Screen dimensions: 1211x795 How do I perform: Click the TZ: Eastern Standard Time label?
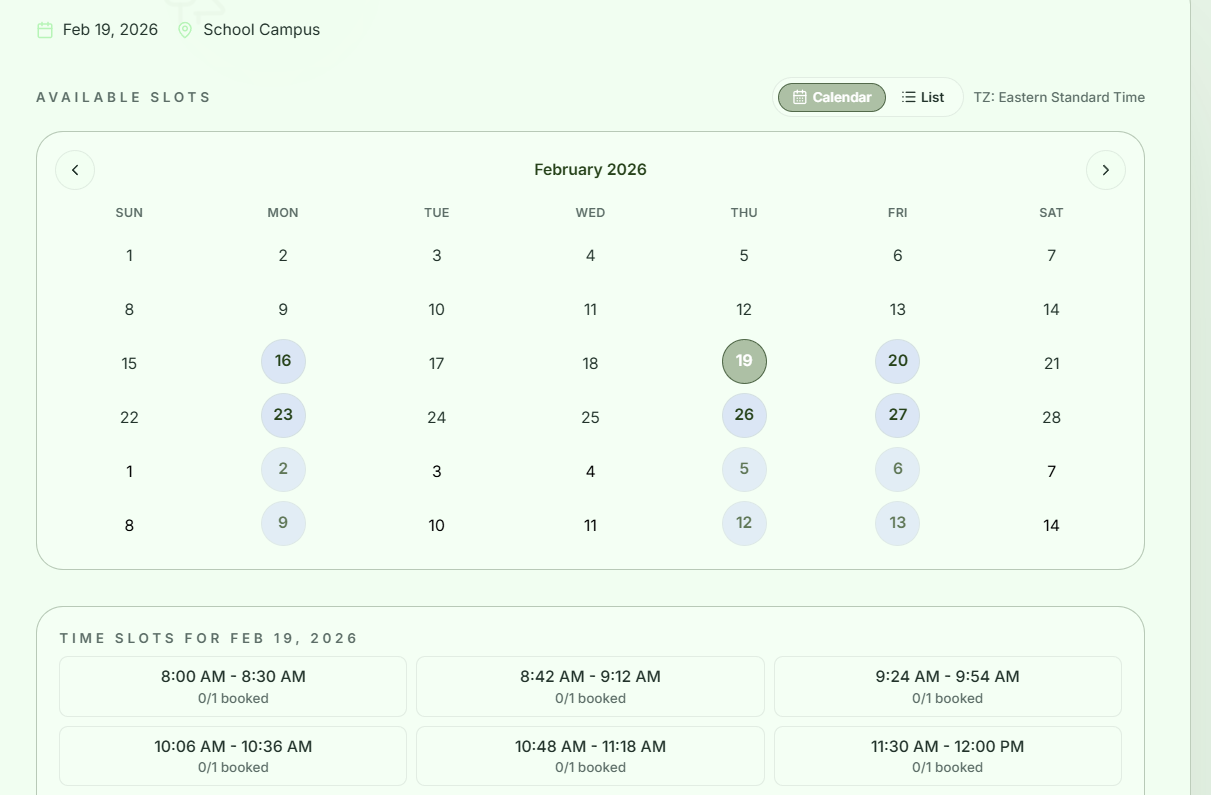(x=1059, y=97)
